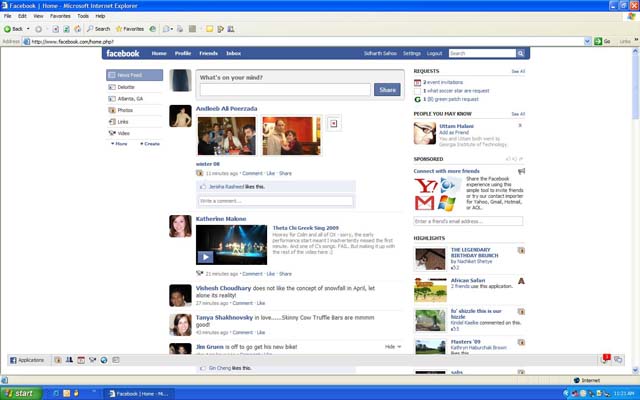Select the Atlanta, GA filter

pyautogui.click(x=134, y=99)
